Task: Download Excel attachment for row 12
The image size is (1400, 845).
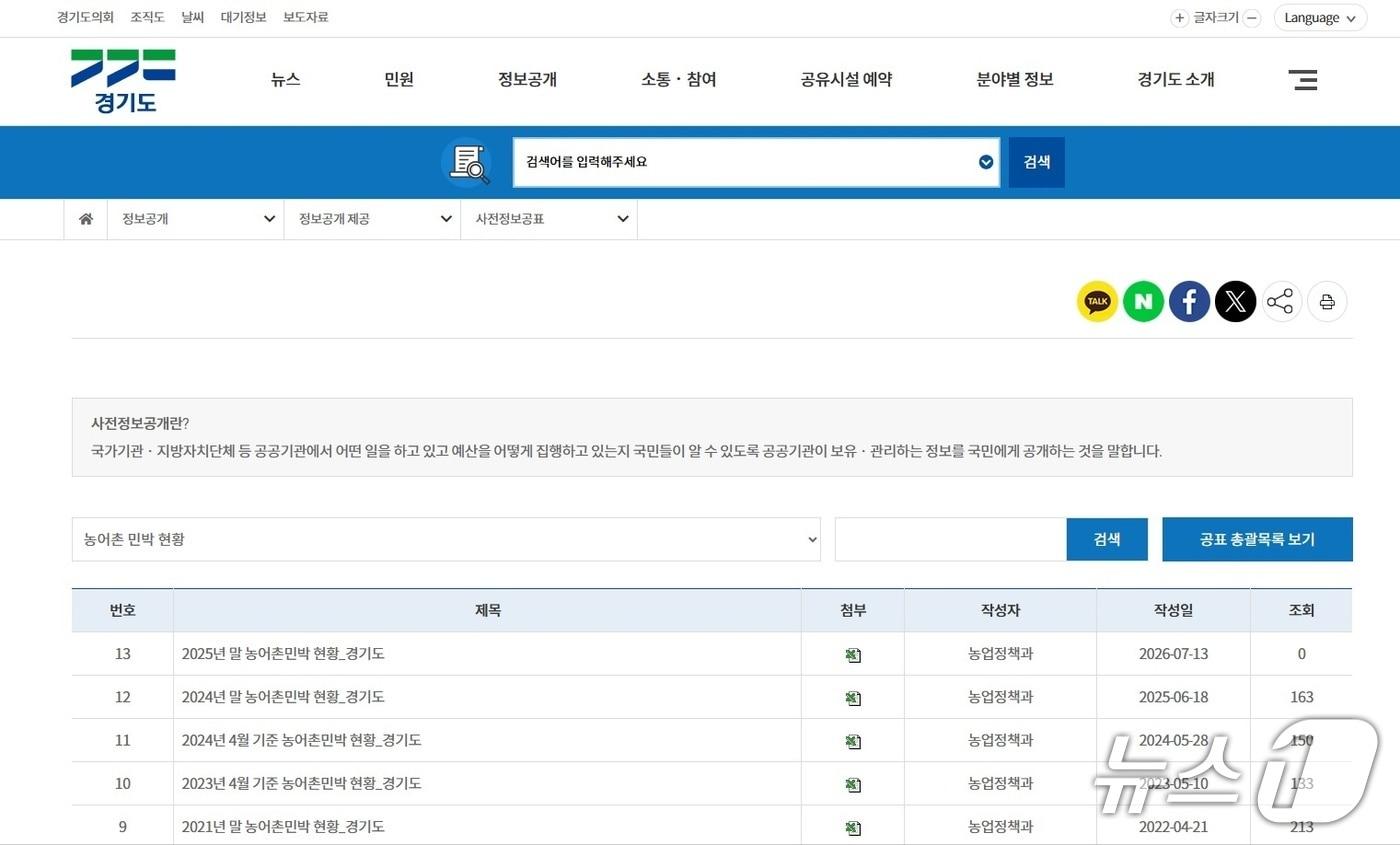Action: (x=853, y=698)
